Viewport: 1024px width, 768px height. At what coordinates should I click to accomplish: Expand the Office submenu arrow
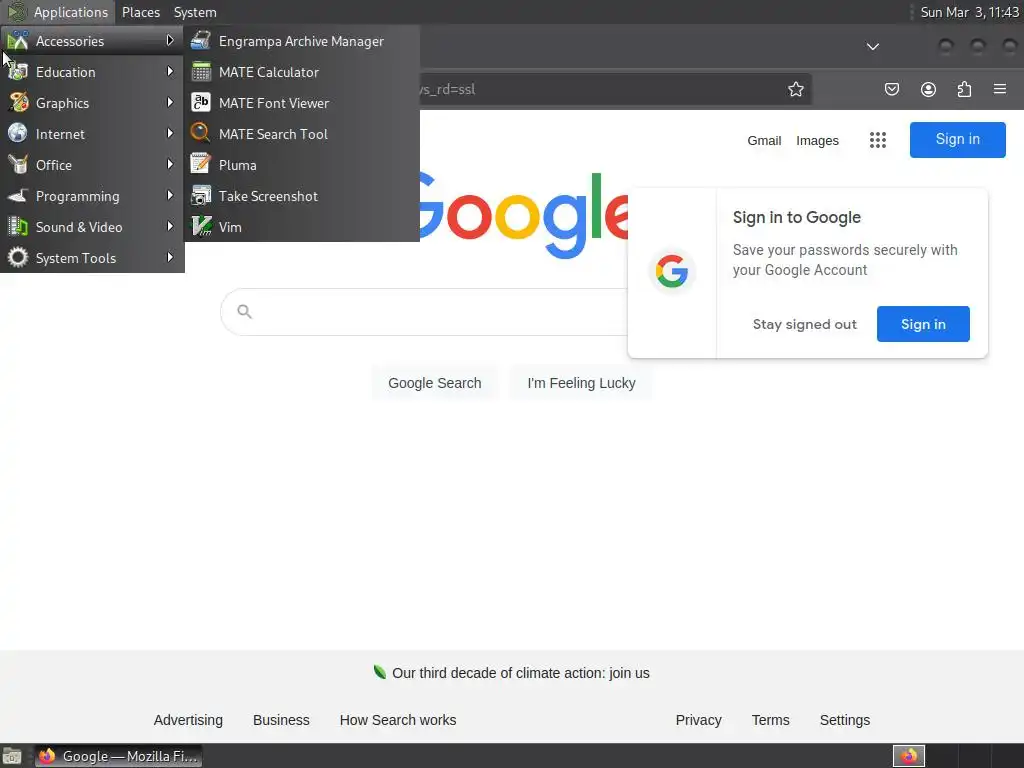170,164
